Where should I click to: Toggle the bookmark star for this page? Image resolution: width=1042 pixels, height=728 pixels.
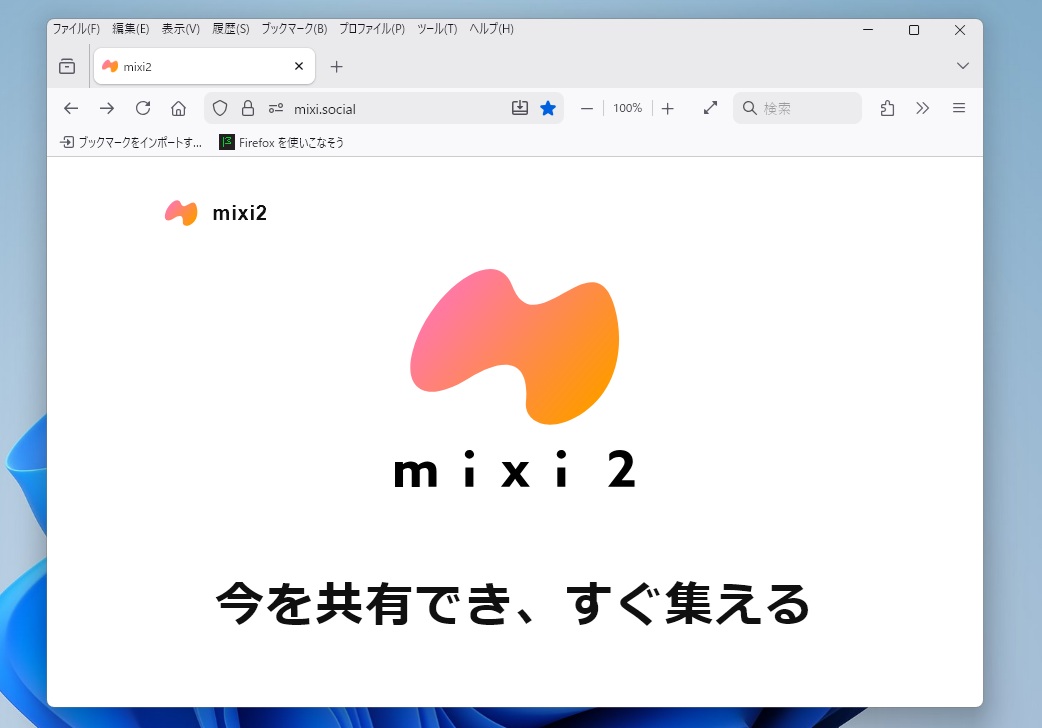coord(548,108)
